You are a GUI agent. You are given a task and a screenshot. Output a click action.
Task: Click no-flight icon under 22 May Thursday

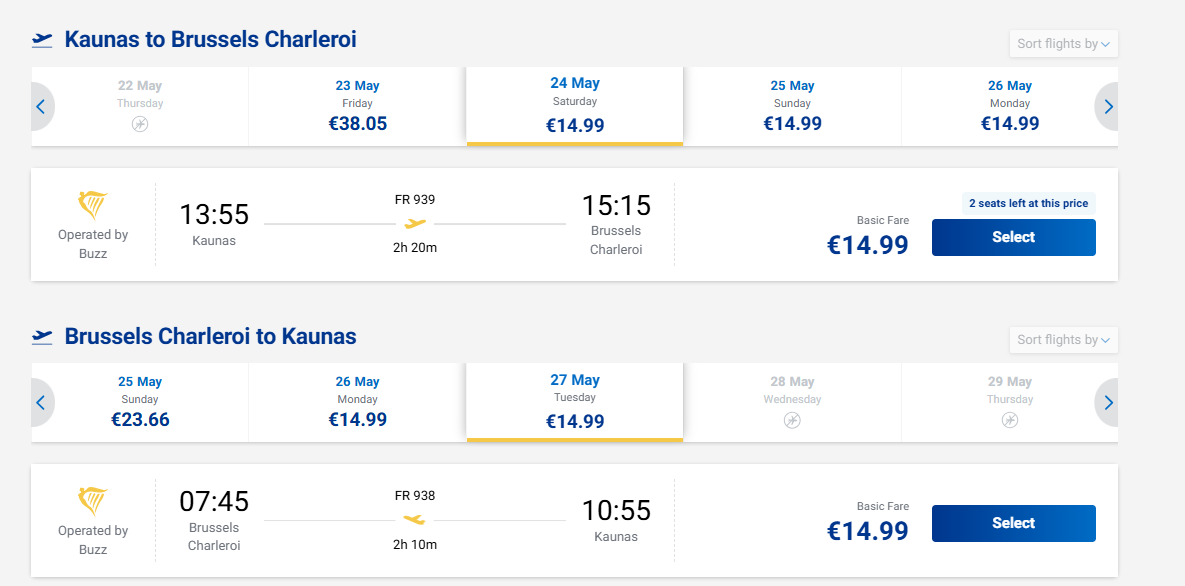[140, 124]
